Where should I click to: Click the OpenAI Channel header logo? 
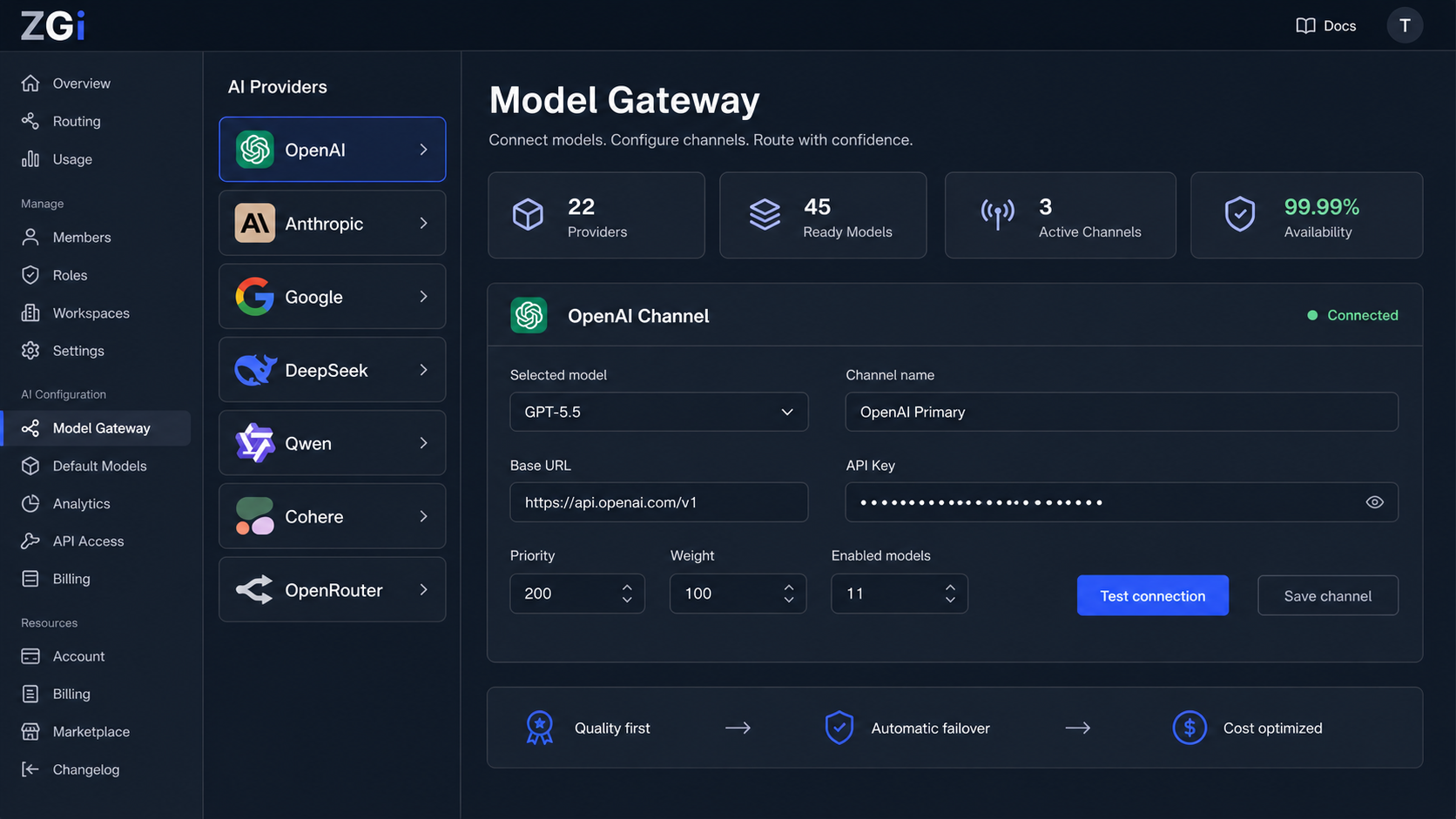click(529, 315)
